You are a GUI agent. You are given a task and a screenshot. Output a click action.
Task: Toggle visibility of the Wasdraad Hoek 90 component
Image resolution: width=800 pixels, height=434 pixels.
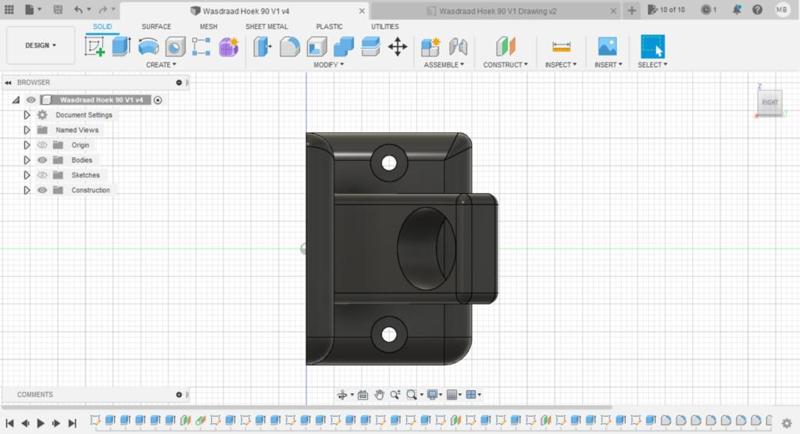pyautogui.click(x=31, y=100)
